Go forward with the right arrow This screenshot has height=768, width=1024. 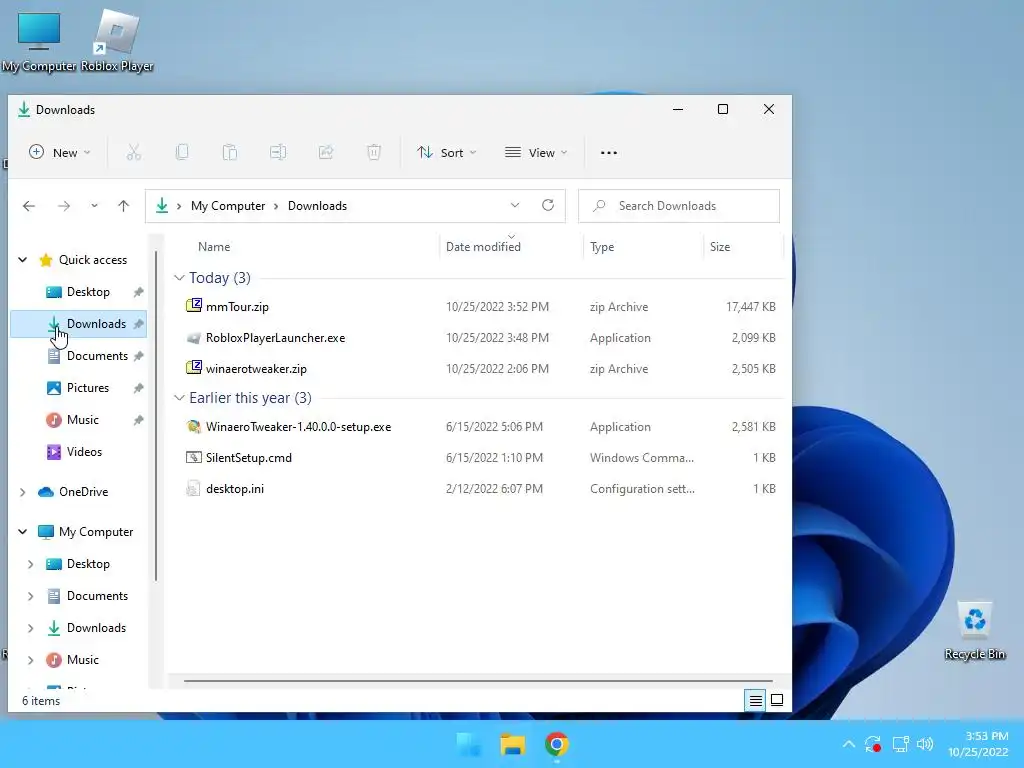coord(64,206)
